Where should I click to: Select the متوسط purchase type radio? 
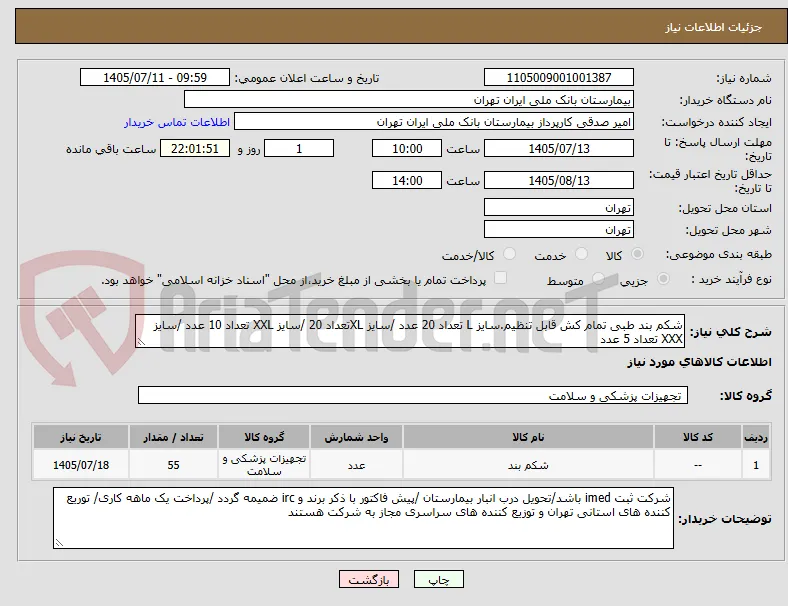pos(598,279)
